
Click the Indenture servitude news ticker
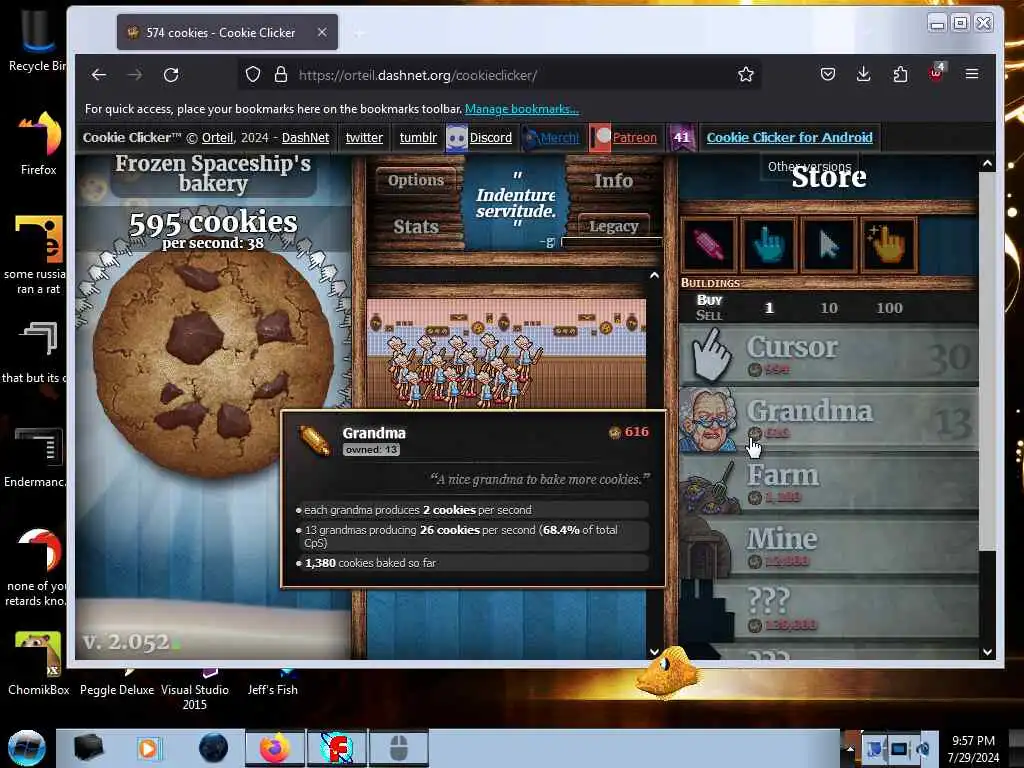pyautogui.click(x=515, y=203)
